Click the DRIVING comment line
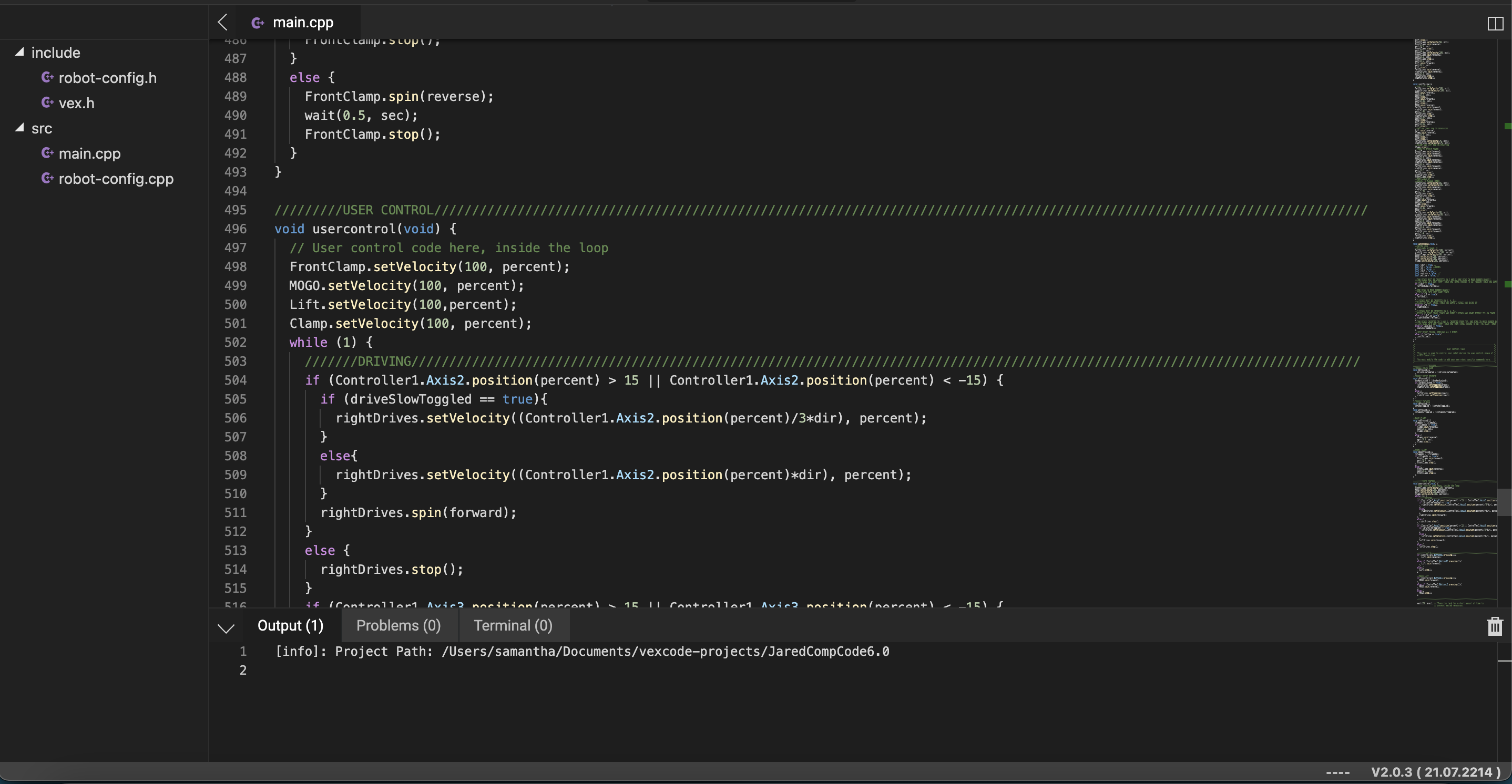Image resolution: width=1512 pixels, height=784 pixels. (832, 362)
